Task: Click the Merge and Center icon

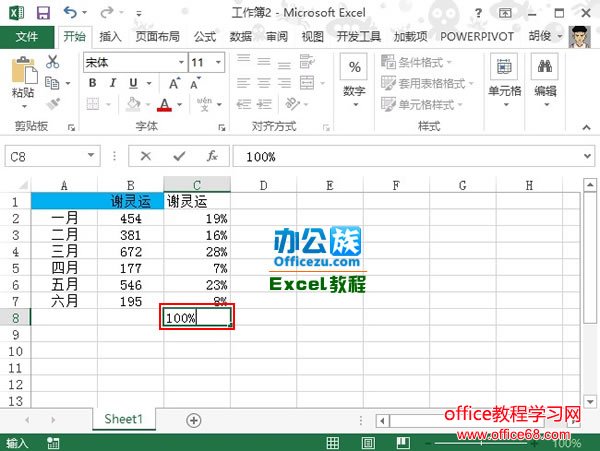Action: [307, 83]
